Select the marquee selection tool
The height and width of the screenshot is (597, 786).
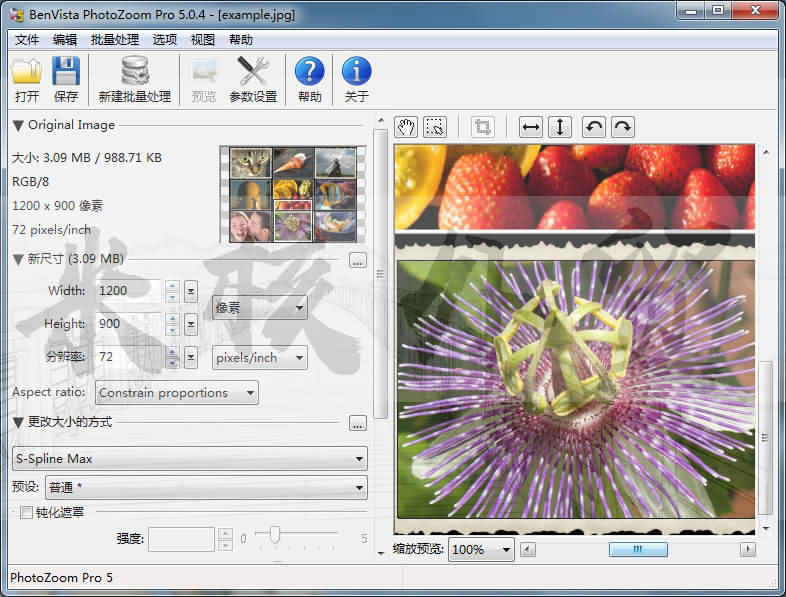click(x=435, y=127)
